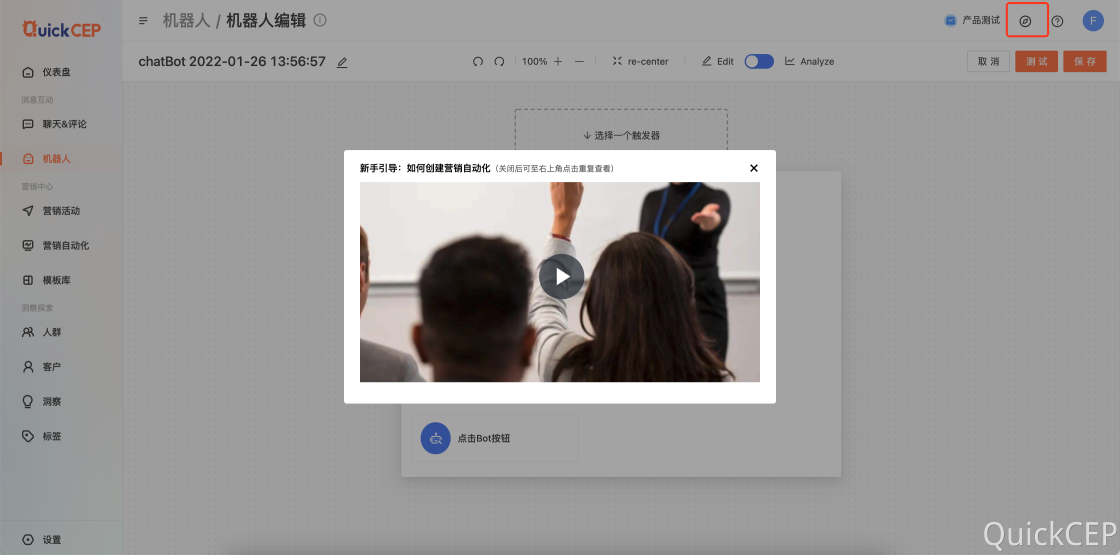Redo the flow change
1120x555 pixels.
(499, 61)
